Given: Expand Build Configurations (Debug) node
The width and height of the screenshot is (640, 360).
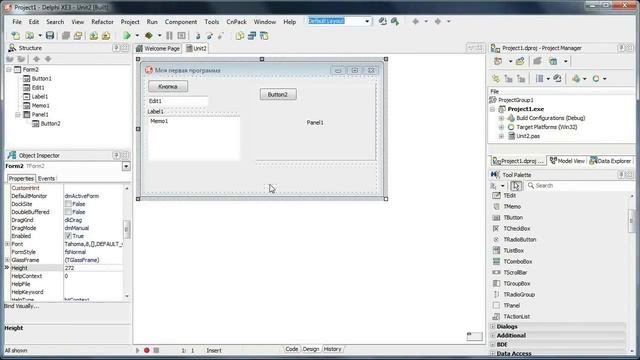Looking at the screenshot, I should (501, 118).
